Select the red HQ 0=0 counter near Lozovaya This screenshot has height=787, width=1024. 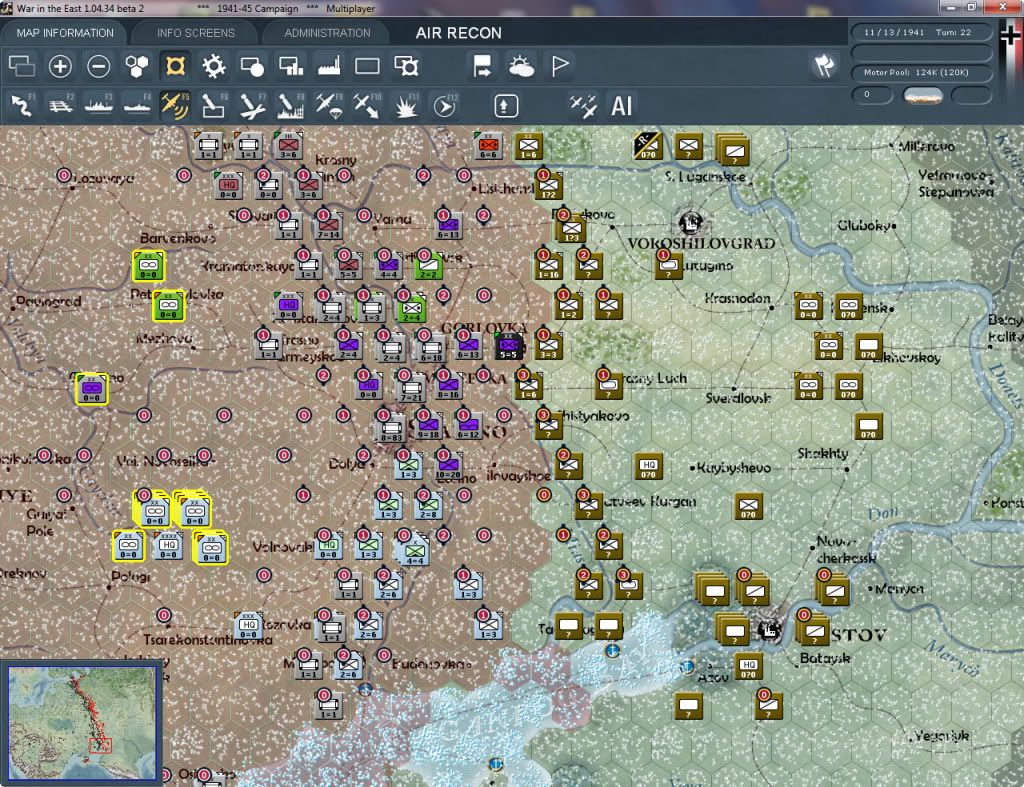pos(229,186)
